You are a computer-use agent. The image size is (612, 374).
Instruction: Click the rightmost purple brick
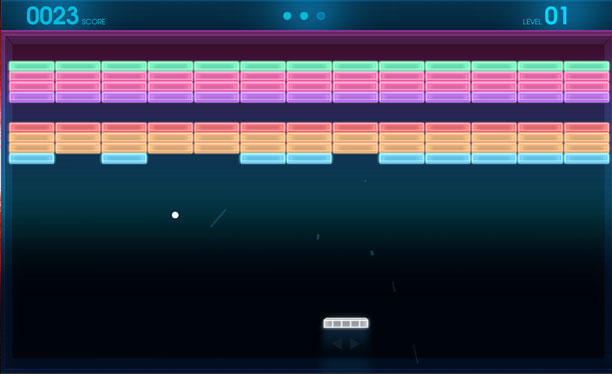[587, 97]
